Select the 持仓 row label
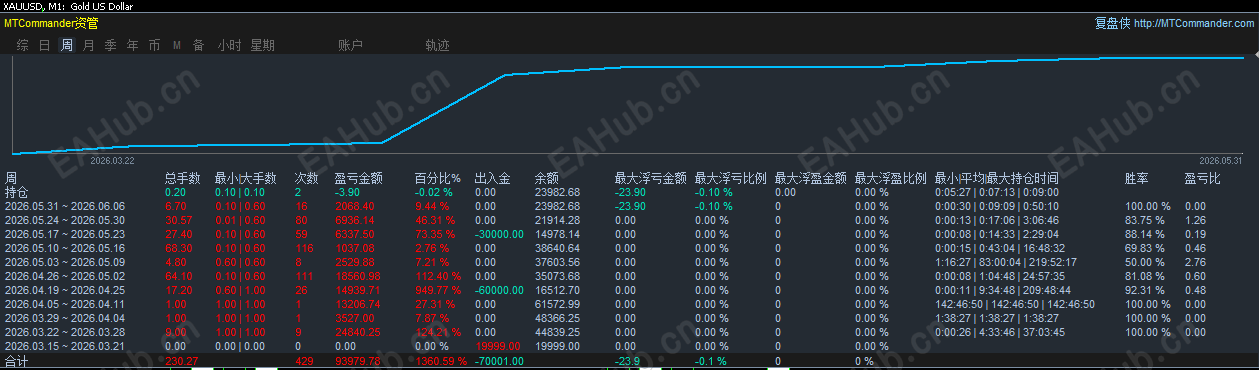 [17, 192]
